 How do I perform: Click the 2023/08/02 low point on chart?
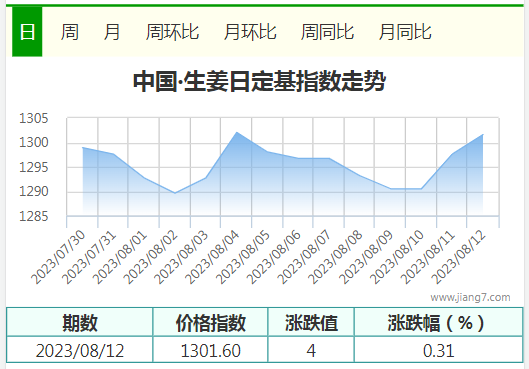[175, 193]
